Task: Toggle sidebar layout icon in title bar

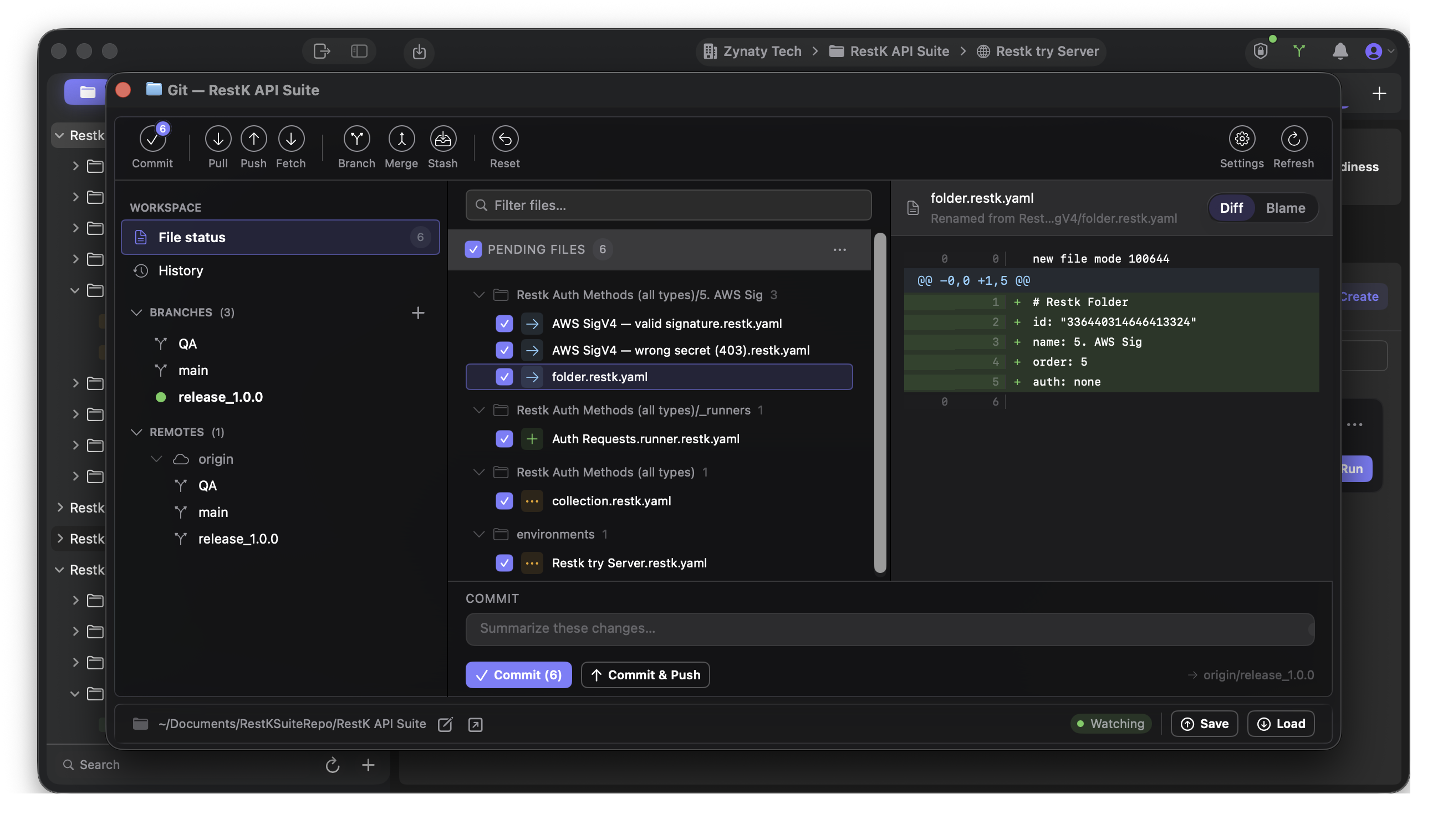Action: coord(359,51)
